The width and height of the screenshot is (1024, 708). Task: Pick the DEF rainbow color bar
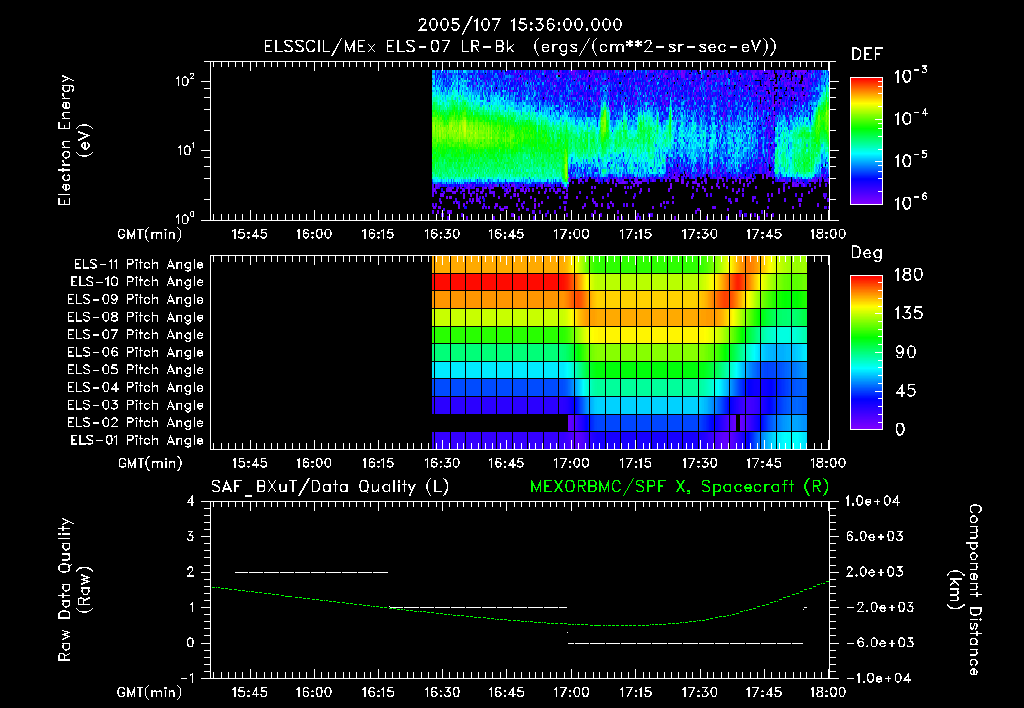click(867, 141)
